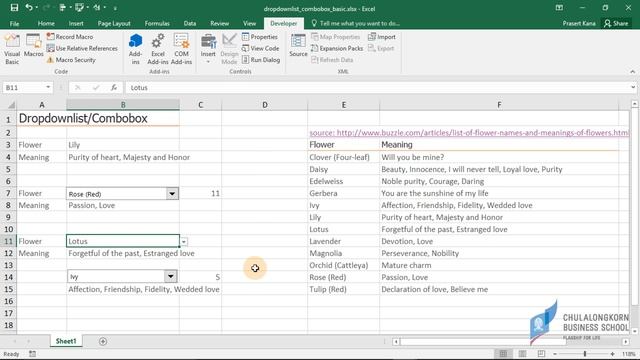The image size is (640, 360).
Task: Open Excel Add-ins manager
Action: pyautogui.click(x=158, y=49)
